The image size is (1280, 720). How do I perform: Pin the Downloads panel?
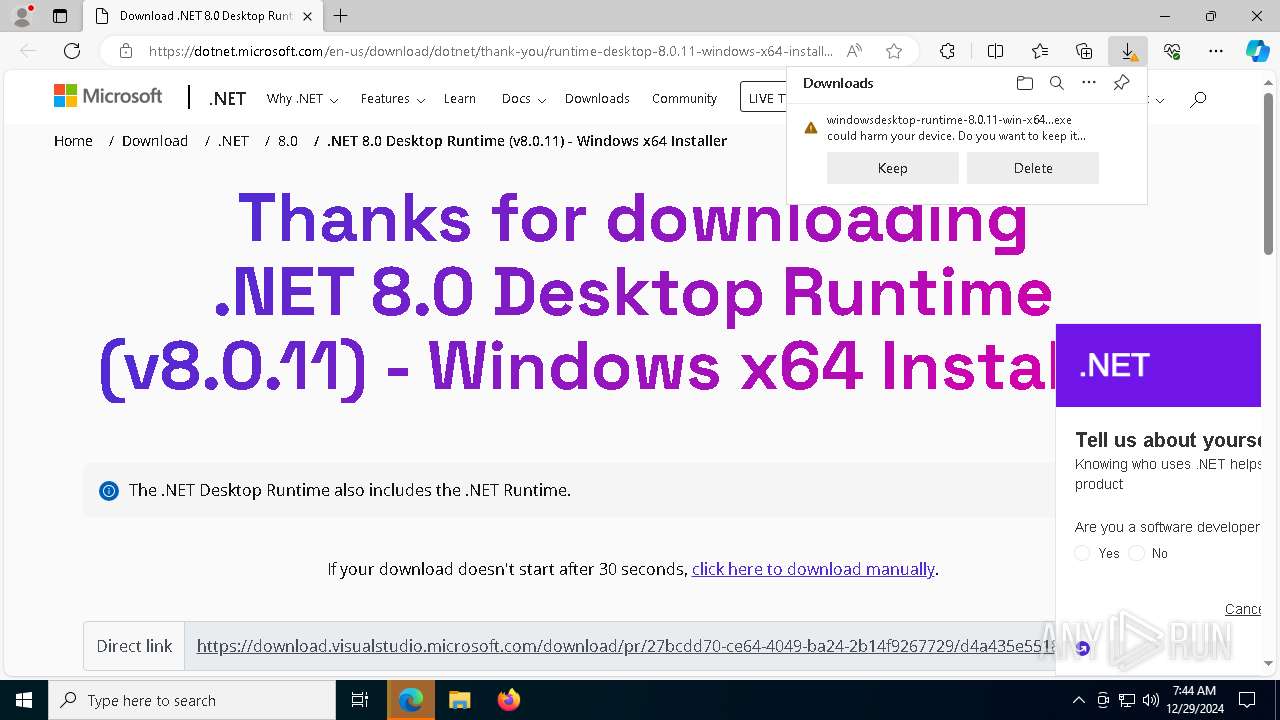[1121, 83]
